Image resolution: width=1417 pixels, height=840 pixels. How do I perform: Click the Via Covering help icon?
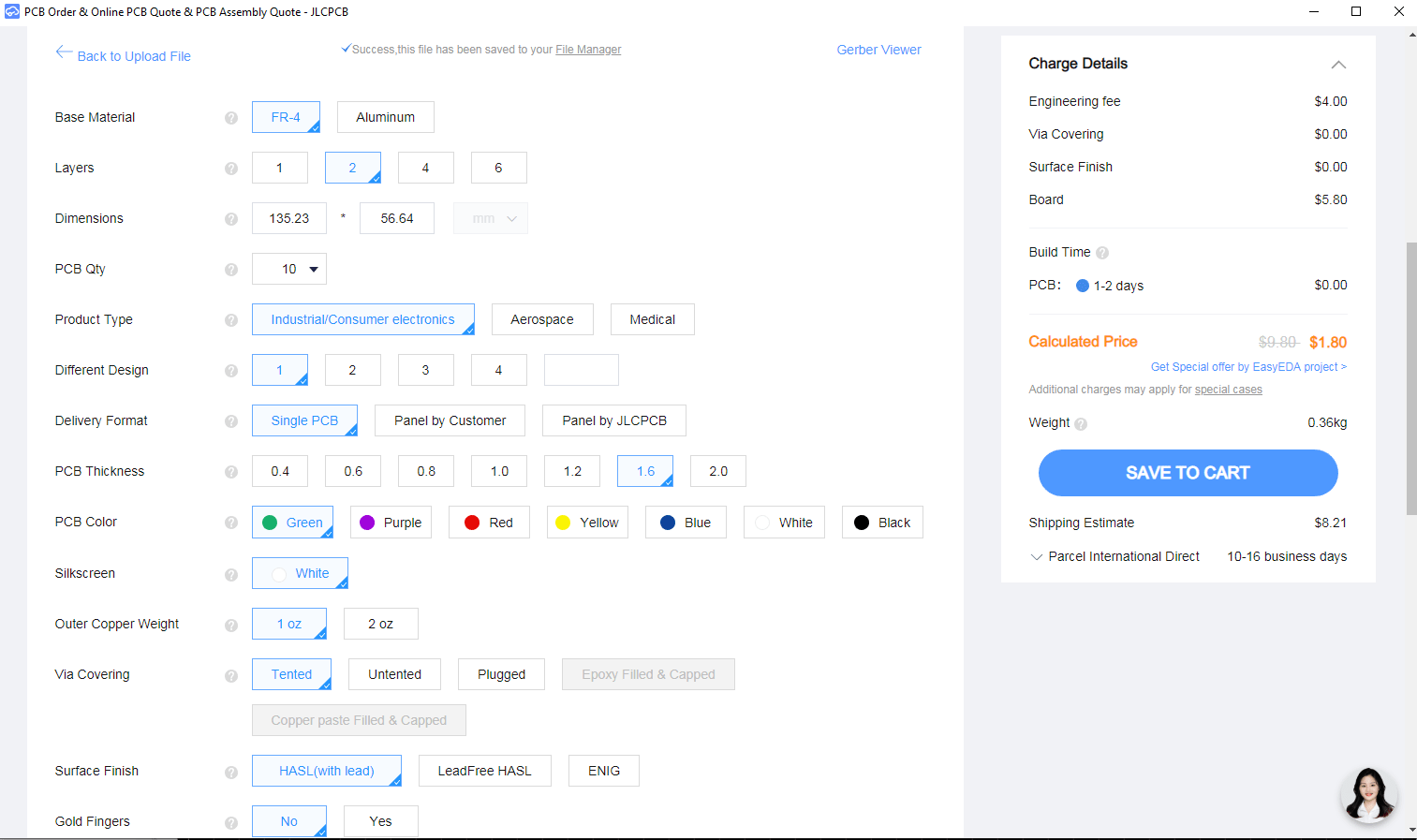click(x=231, y=675)
